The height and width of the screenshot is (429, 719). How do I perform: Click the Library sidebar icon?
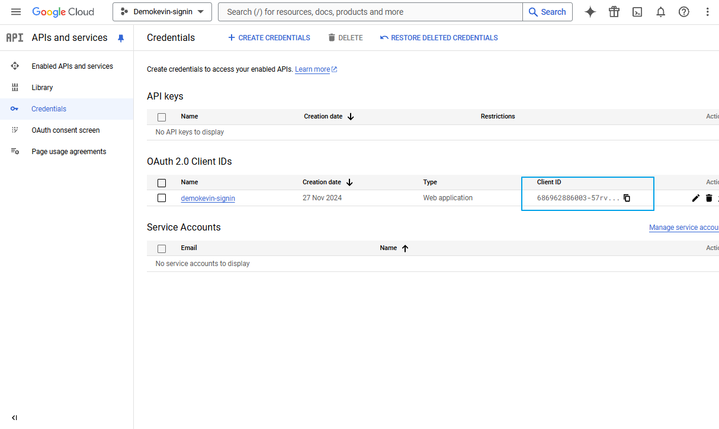[15, 87]
